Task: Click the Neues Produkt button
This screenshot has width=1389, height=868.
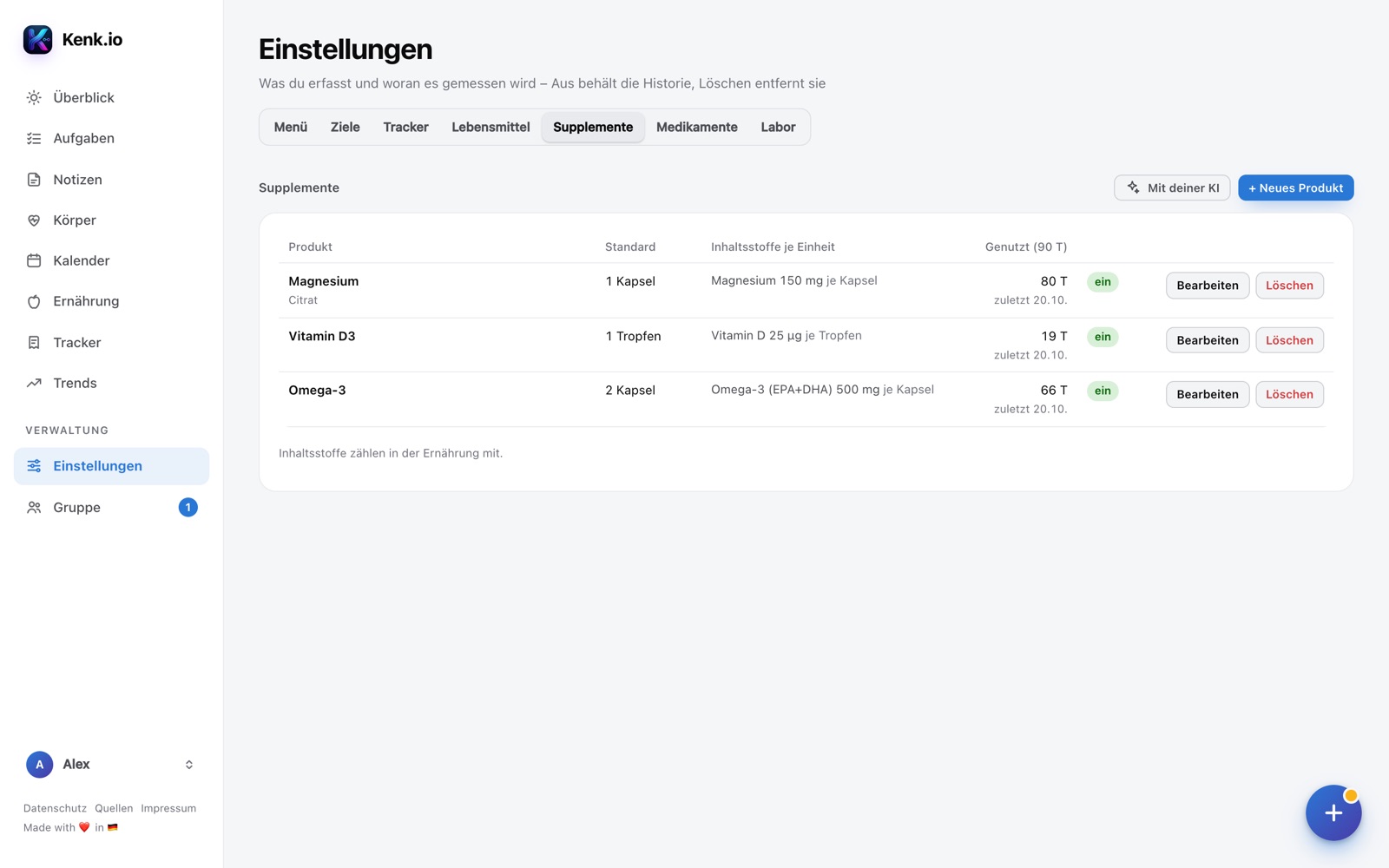Action: coord(1295,187)
